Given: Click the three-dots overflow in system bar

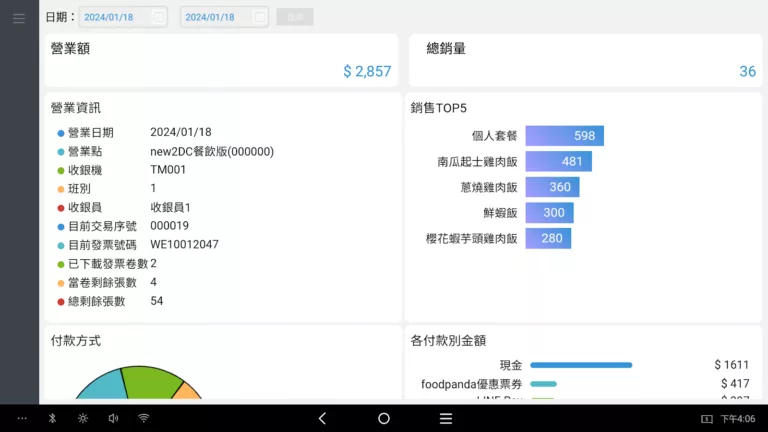Looking at the screenshot, I should click(22, 418).
